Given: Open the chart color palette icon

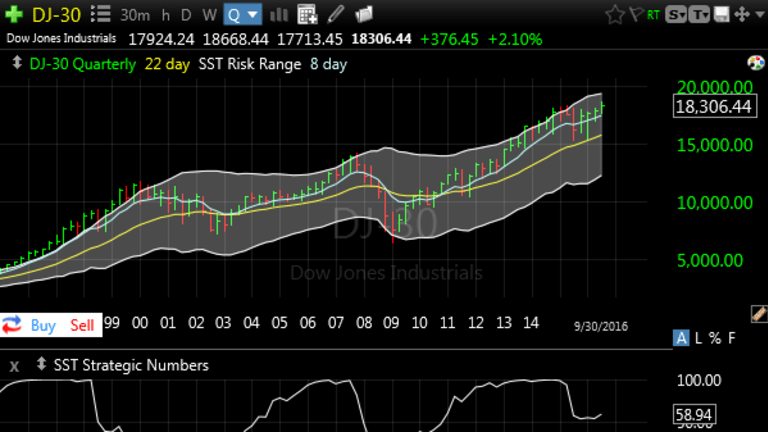Looking at the screenshot, I should (756, 63).
